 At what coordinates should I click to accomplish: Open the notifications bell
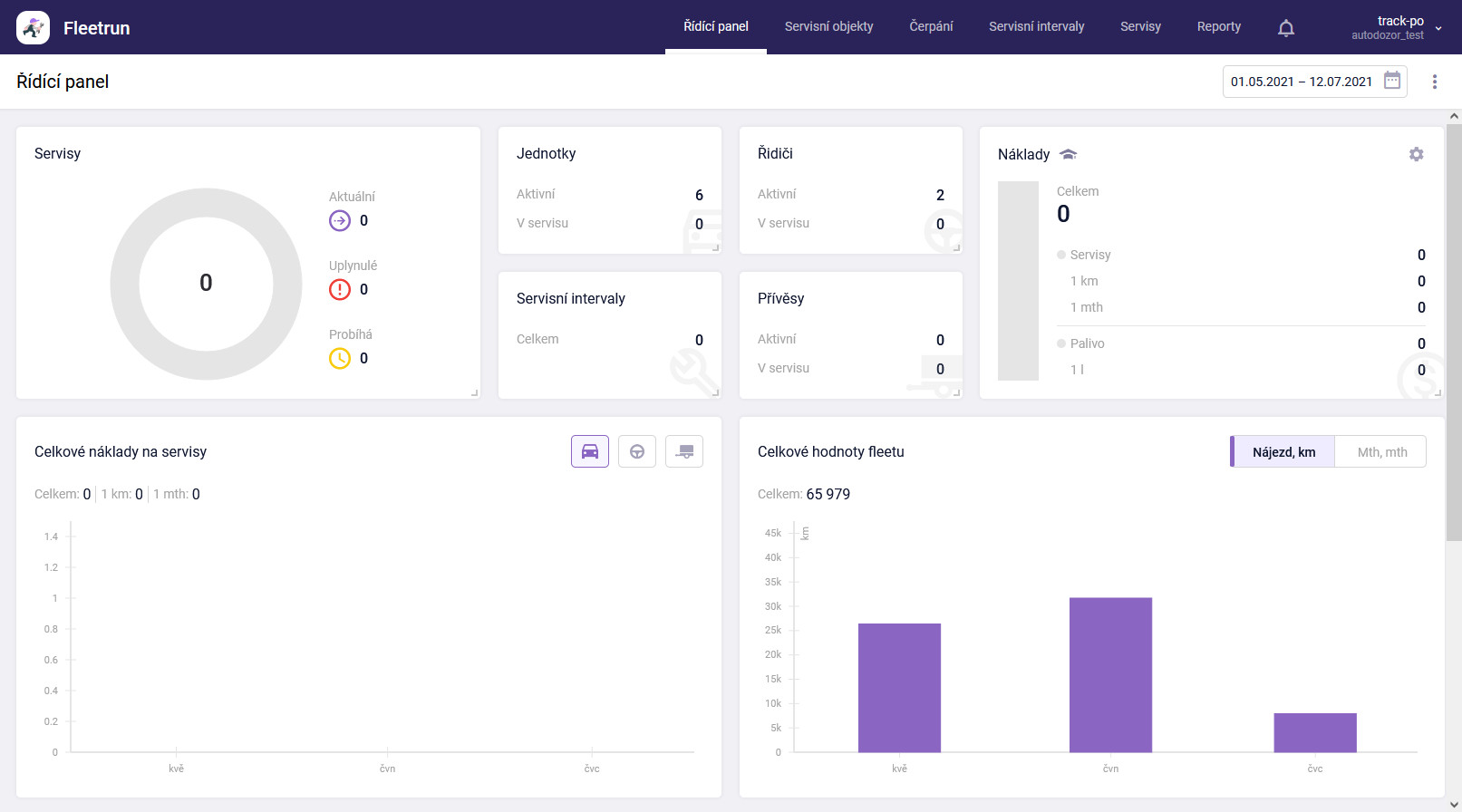[x=1285, y=28]
